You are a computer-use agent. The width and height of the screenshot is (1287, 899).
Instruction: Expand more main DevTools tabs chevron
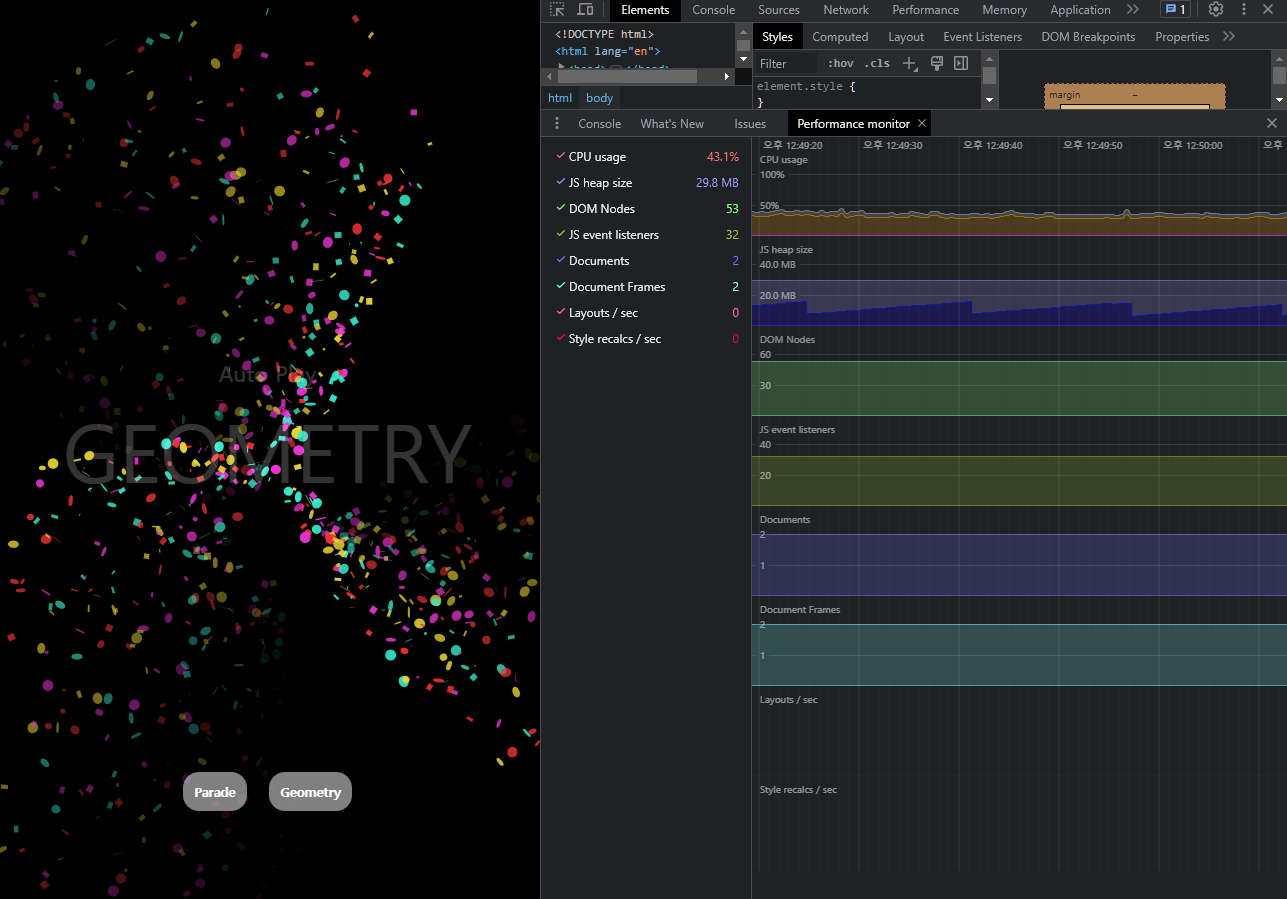[x=1133, y=10]
